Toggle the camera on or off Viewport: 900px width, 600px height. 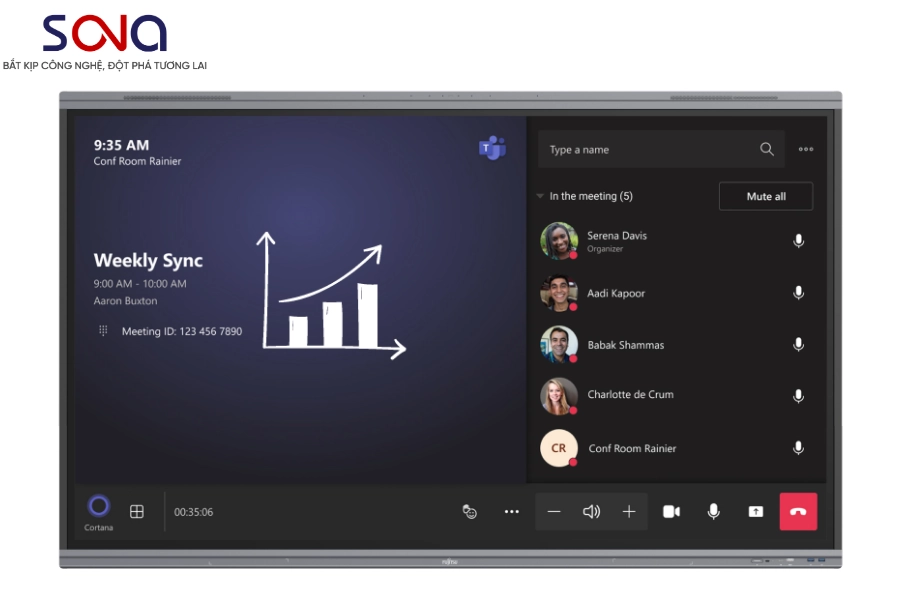click(671, 512)
